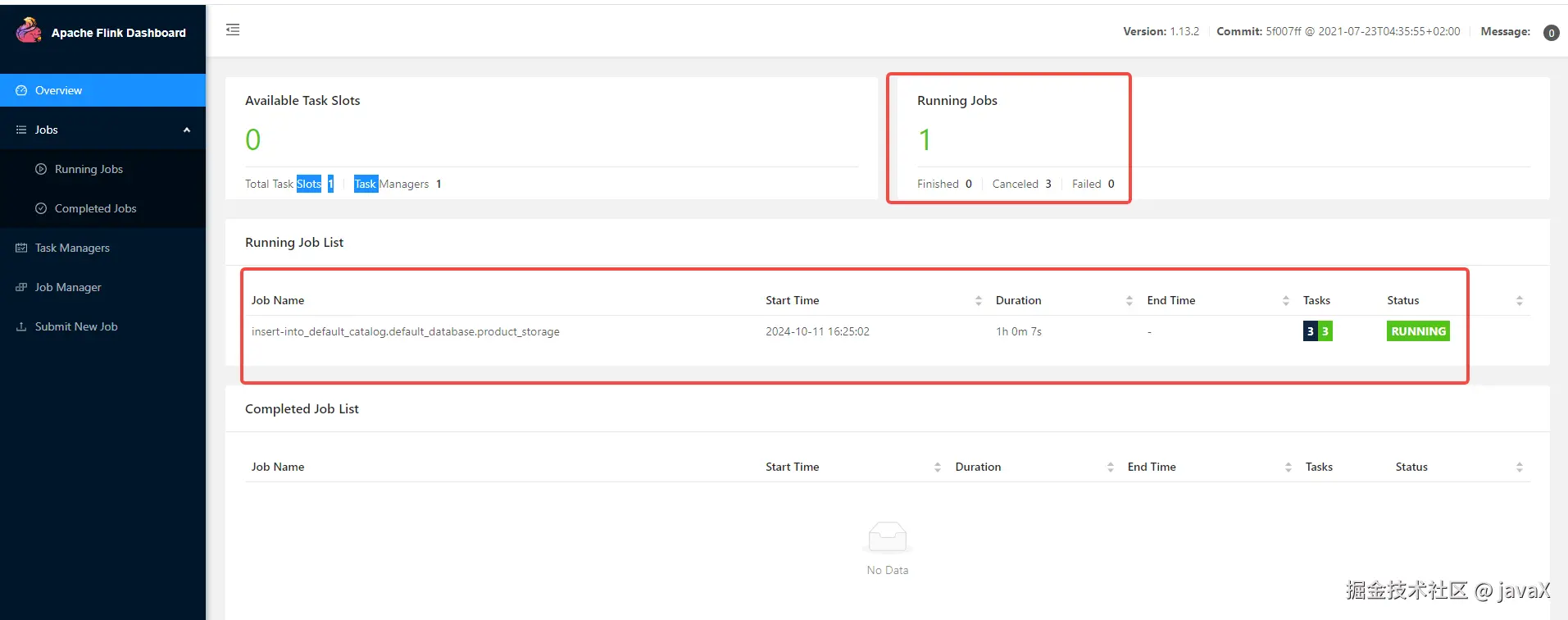Sort completed job list by Status

1519,467
